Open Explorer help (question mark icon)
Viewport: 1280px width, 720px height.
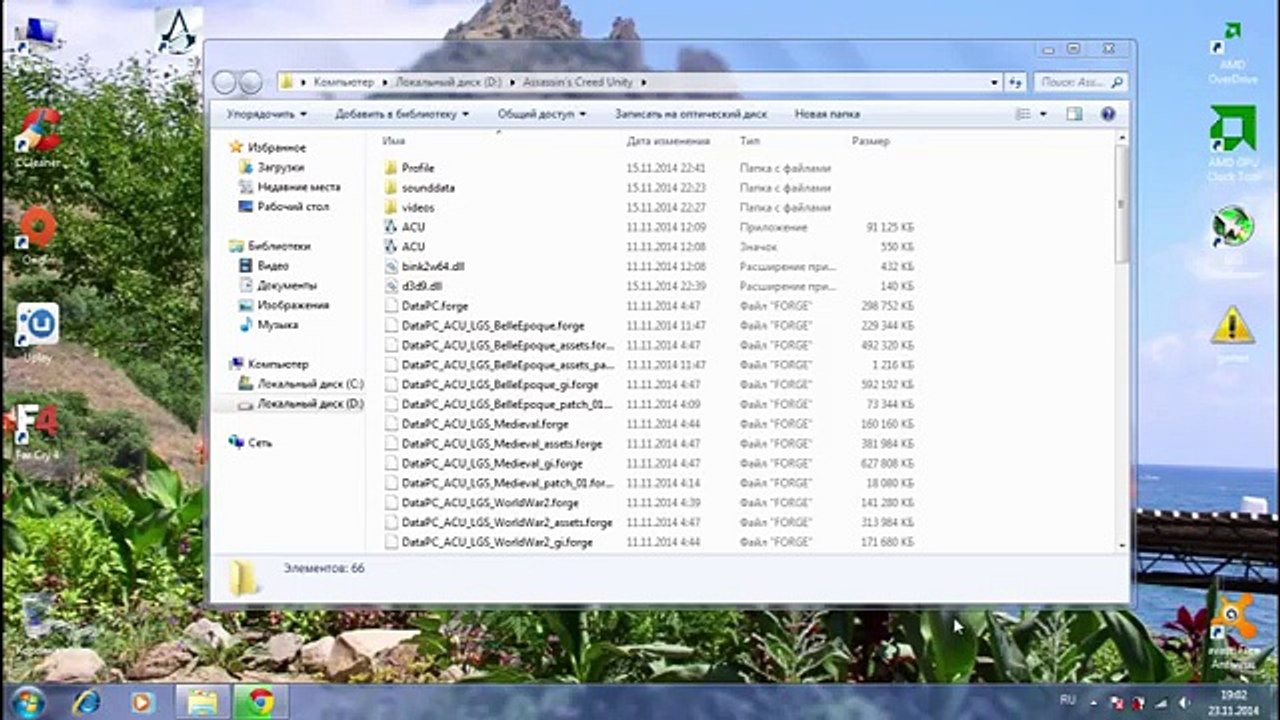point(1108,114)
